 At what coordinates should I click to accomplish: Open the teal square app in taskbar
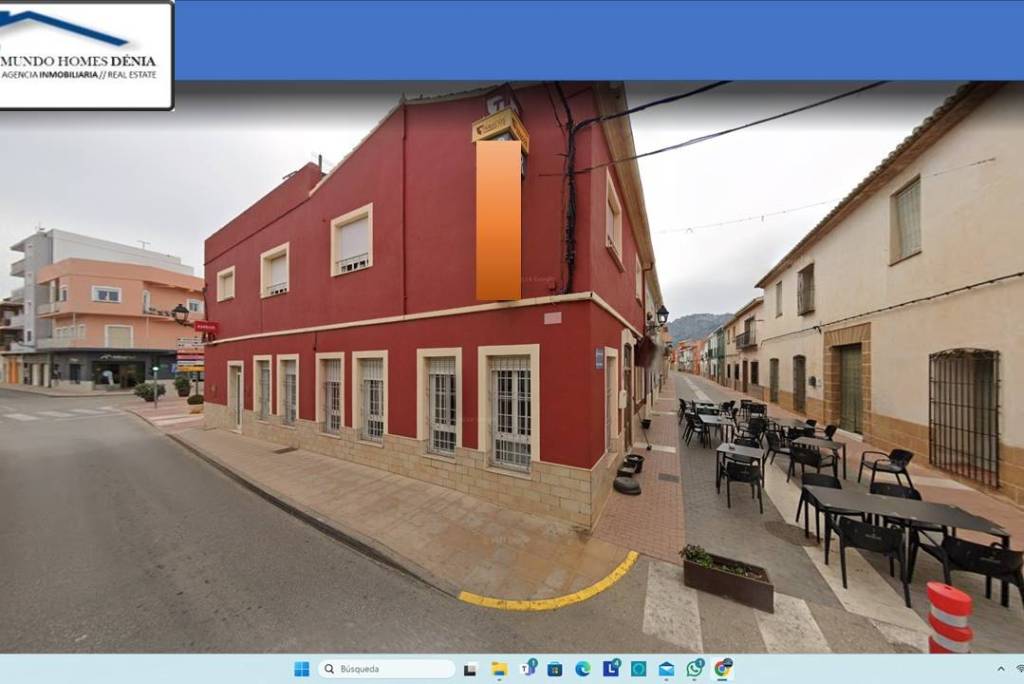(638, 669)
